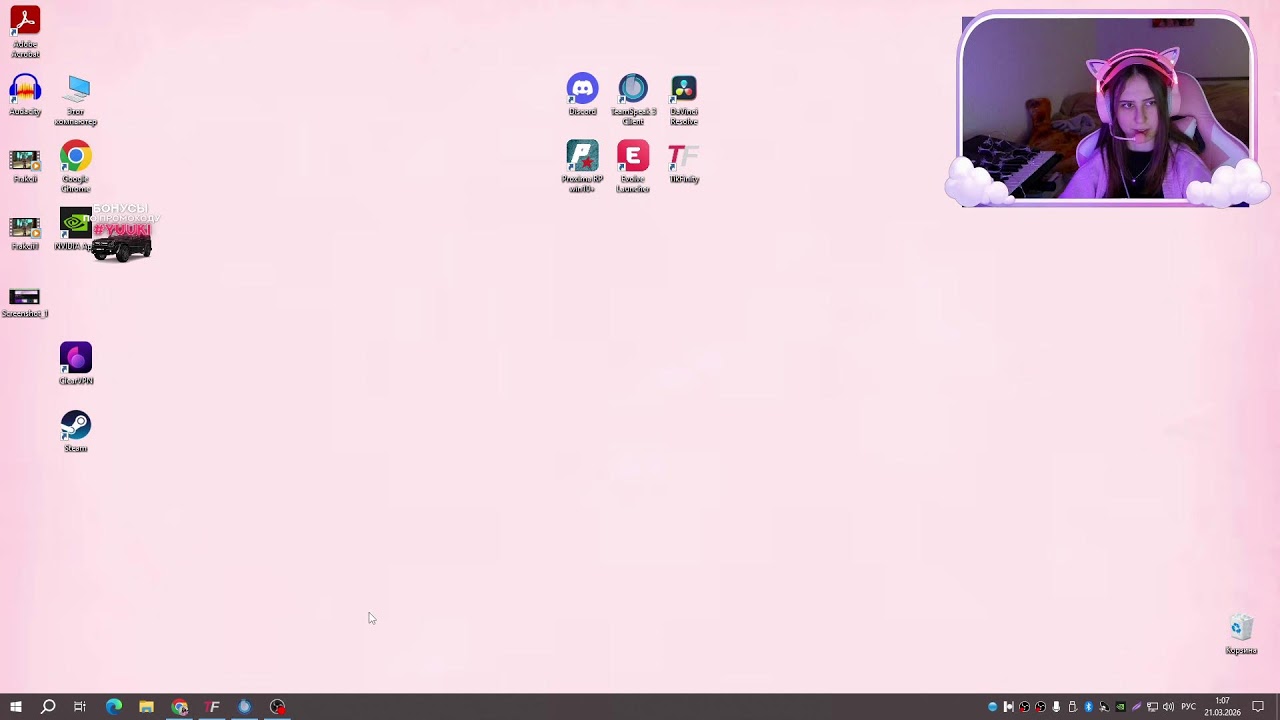The image size is (1280, 720).
Task: Open the Steam desktop shortcut
Action: click(76, 431)
